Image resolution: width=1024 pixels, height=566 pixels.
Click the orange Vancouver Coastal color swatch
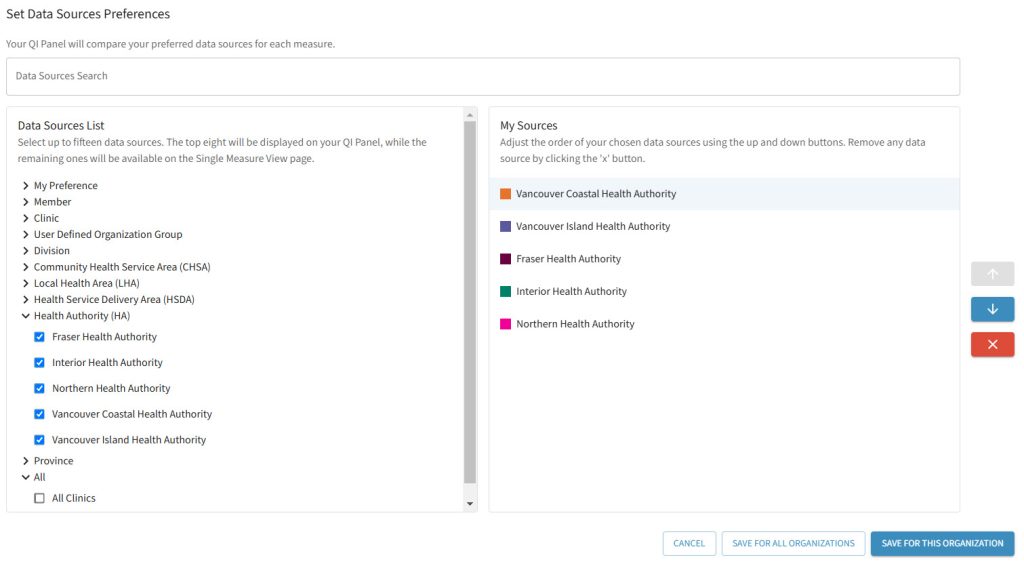coord(505,194)
